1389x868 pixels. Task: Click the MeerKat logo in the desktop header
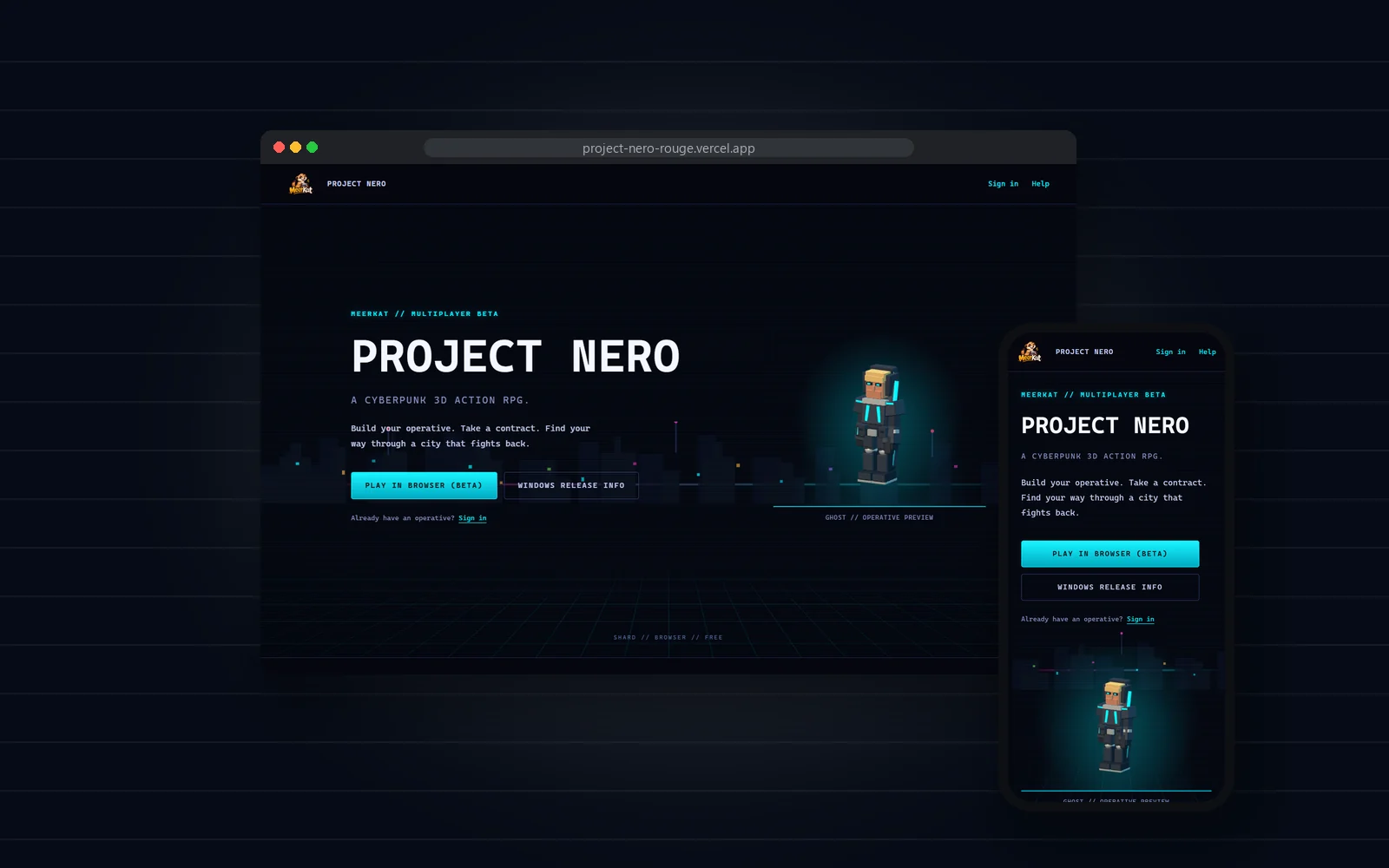pyautogui.click(x=300, y=184)
